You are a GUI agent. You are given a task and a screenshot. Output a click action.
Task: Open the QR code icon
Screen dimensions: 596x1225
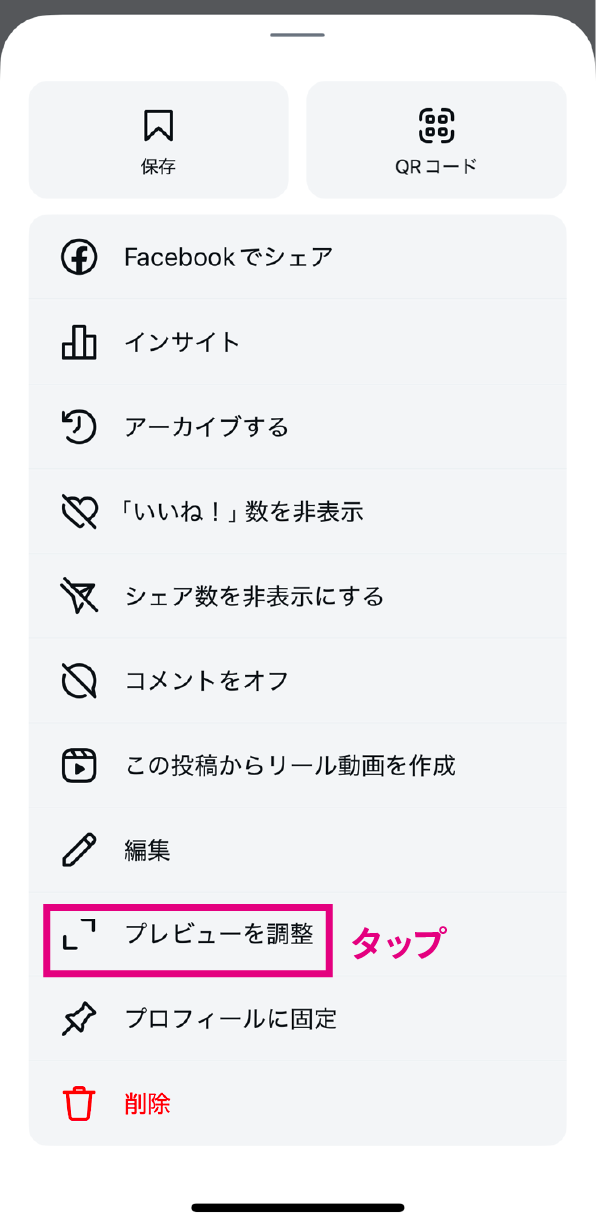tap(436, 125)
